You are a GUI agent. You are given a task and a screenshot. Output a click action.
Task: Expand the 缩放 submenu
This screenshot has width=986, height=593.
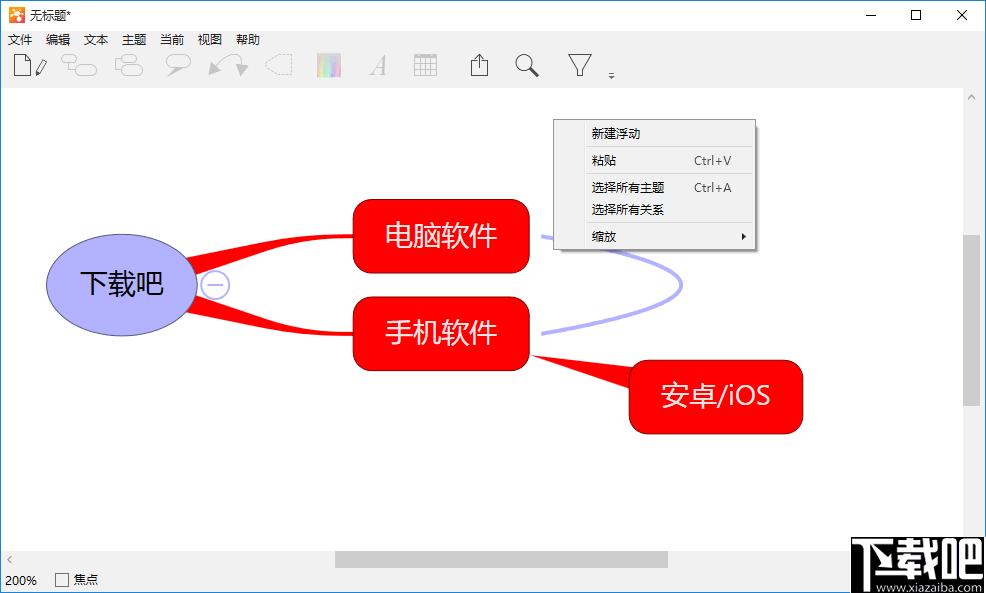654,236
